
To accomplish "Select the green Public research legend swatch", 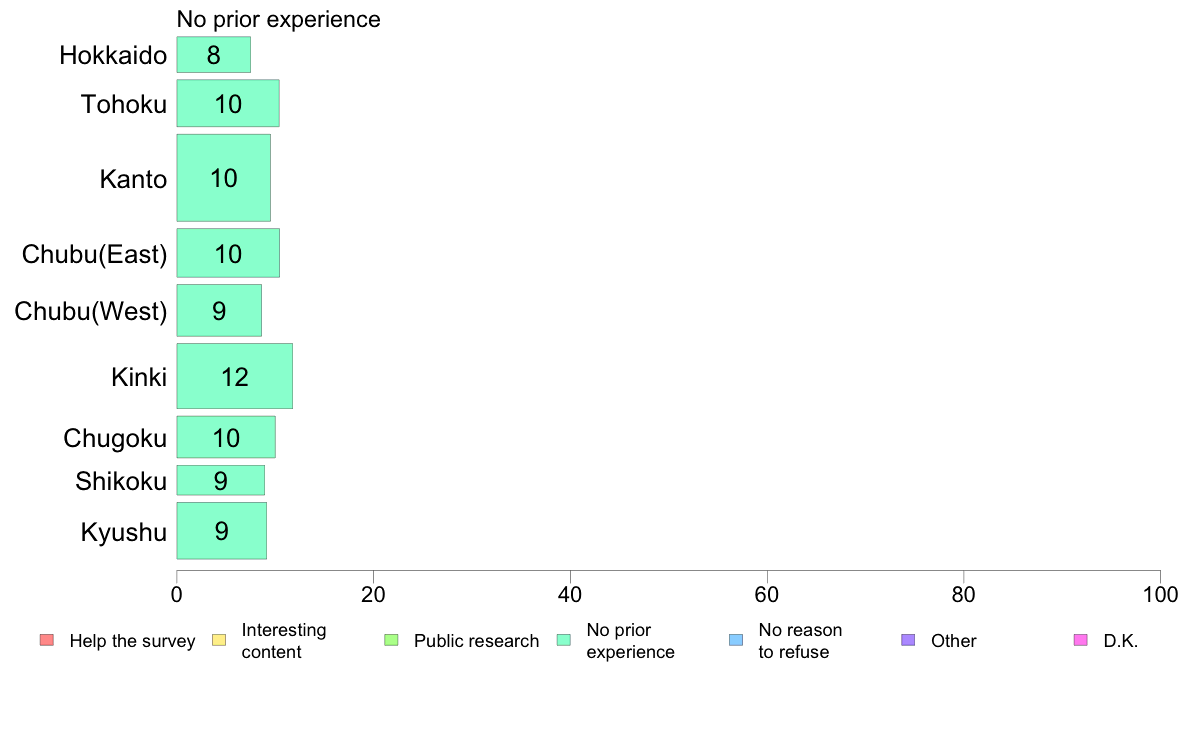I will tap(391, 640).
